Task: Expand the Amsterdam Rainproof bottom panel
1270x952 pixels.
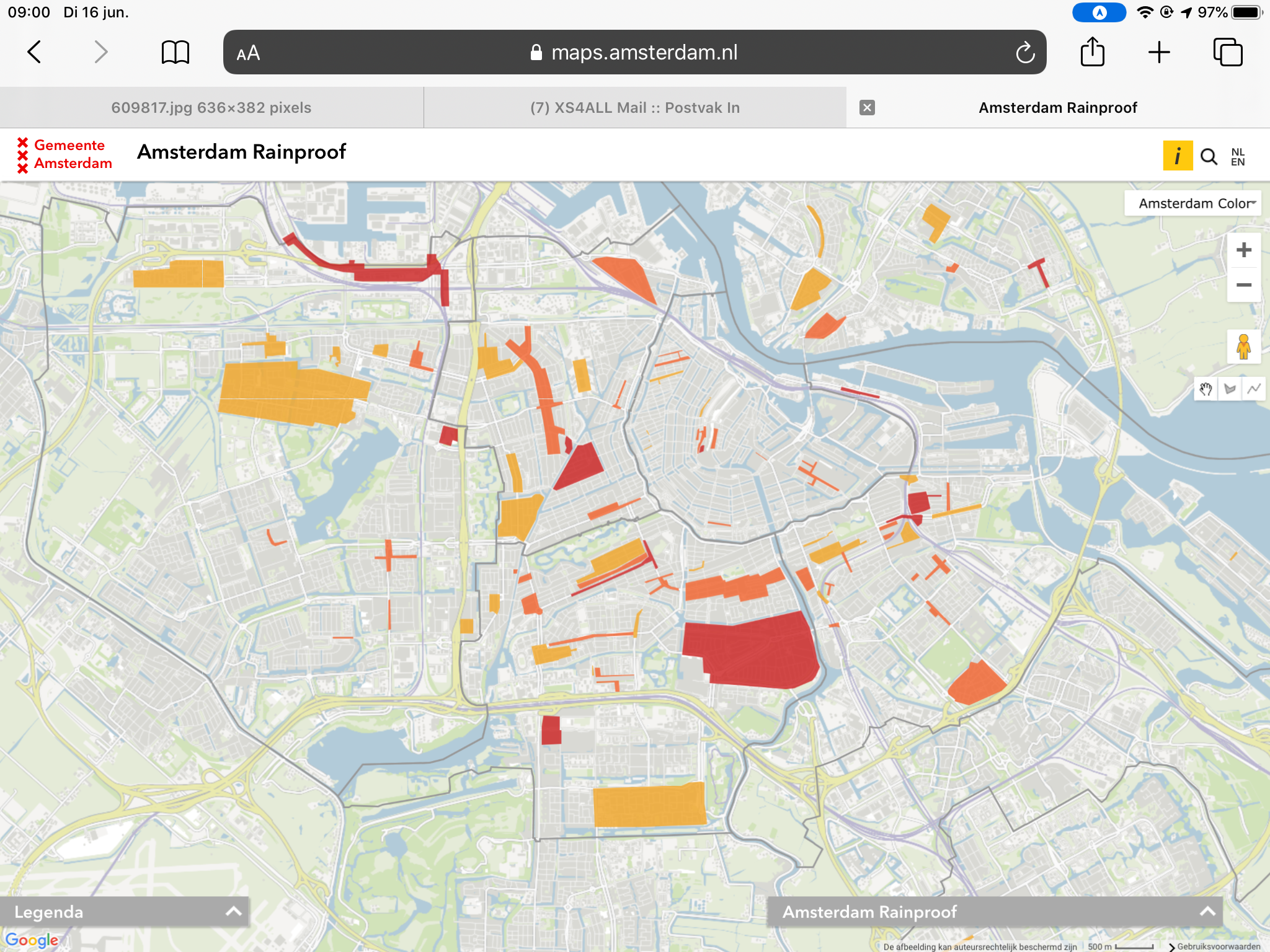Action: click(x=995, y=912)
